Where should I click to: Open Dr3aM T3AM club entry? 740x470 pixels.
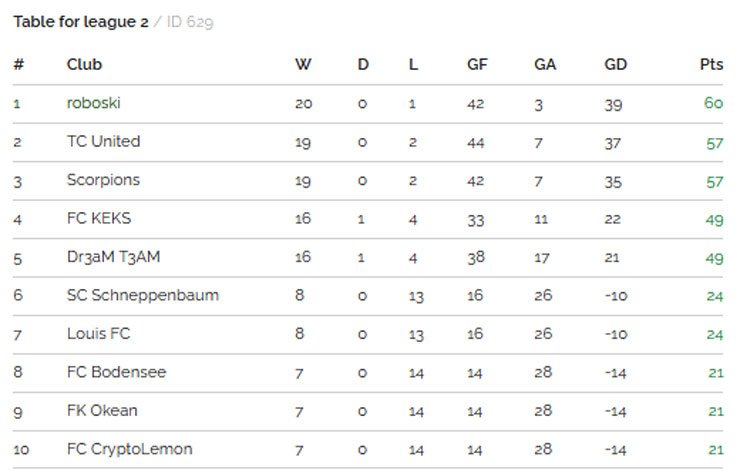point(113,257)
